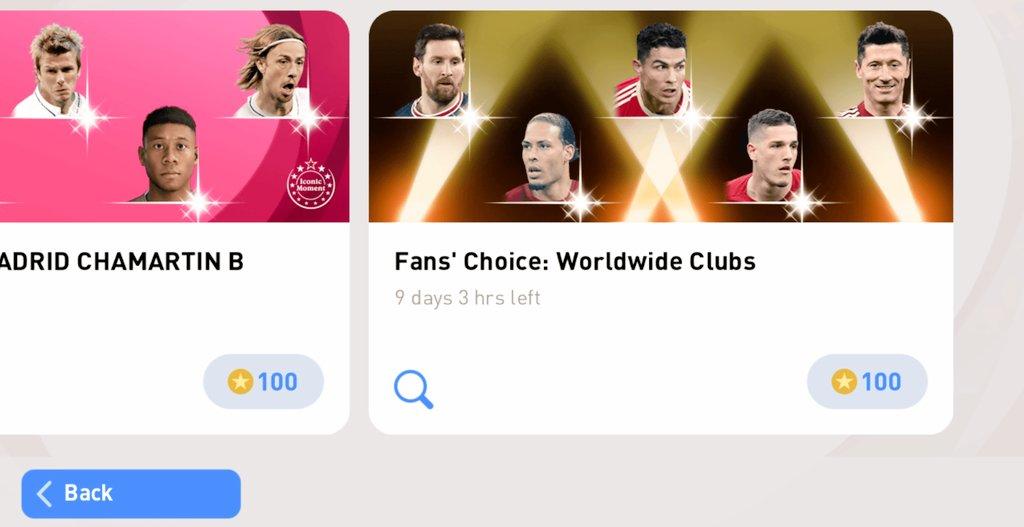Select the MADRID CHAMARTIN B title text
Screen dimensions: 1024x527
tap(121, 262)
